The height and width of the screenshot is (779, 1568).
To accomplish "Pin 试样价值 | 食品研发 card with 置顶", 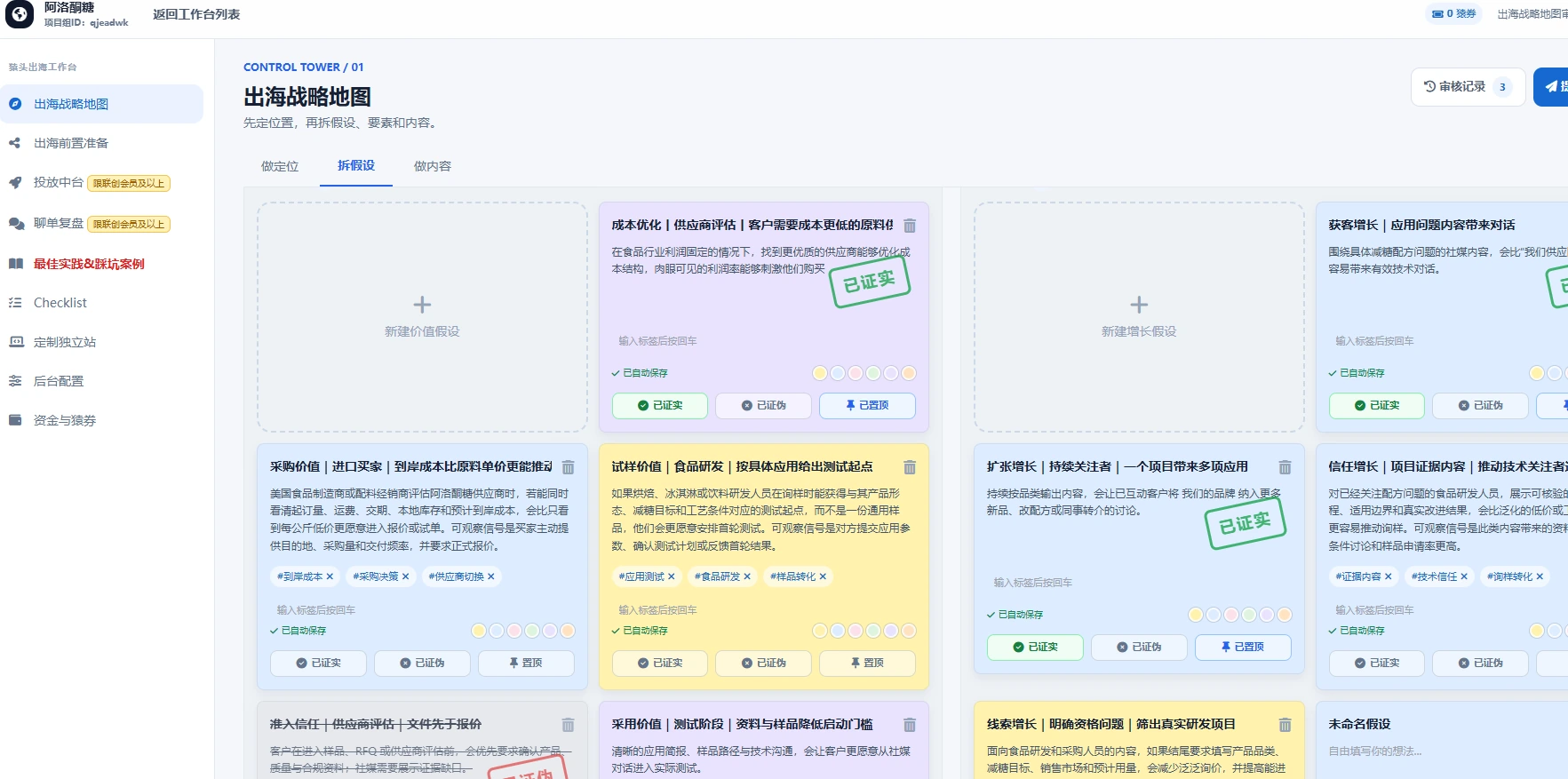I will (x=867, y=664).
